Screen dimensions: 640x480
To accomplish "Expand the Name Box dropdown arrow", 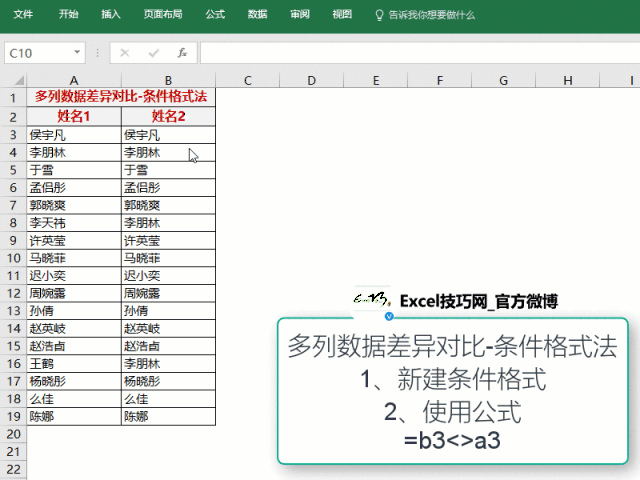I will [x=77, y=52].
